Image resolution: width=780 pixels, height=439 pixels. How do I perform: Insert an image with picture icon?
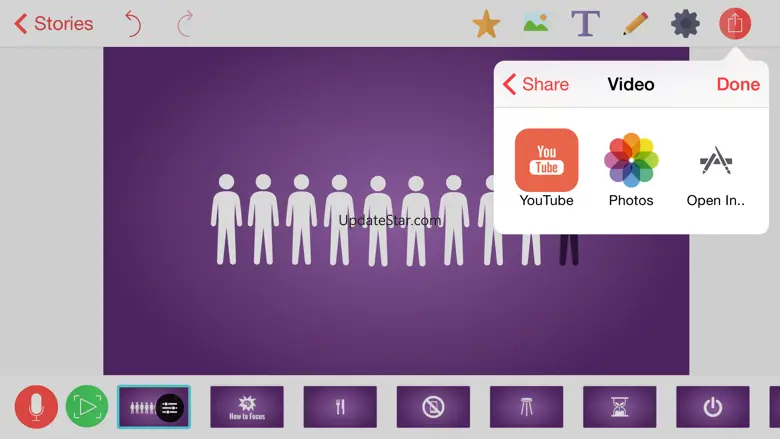tap(536, 23)
